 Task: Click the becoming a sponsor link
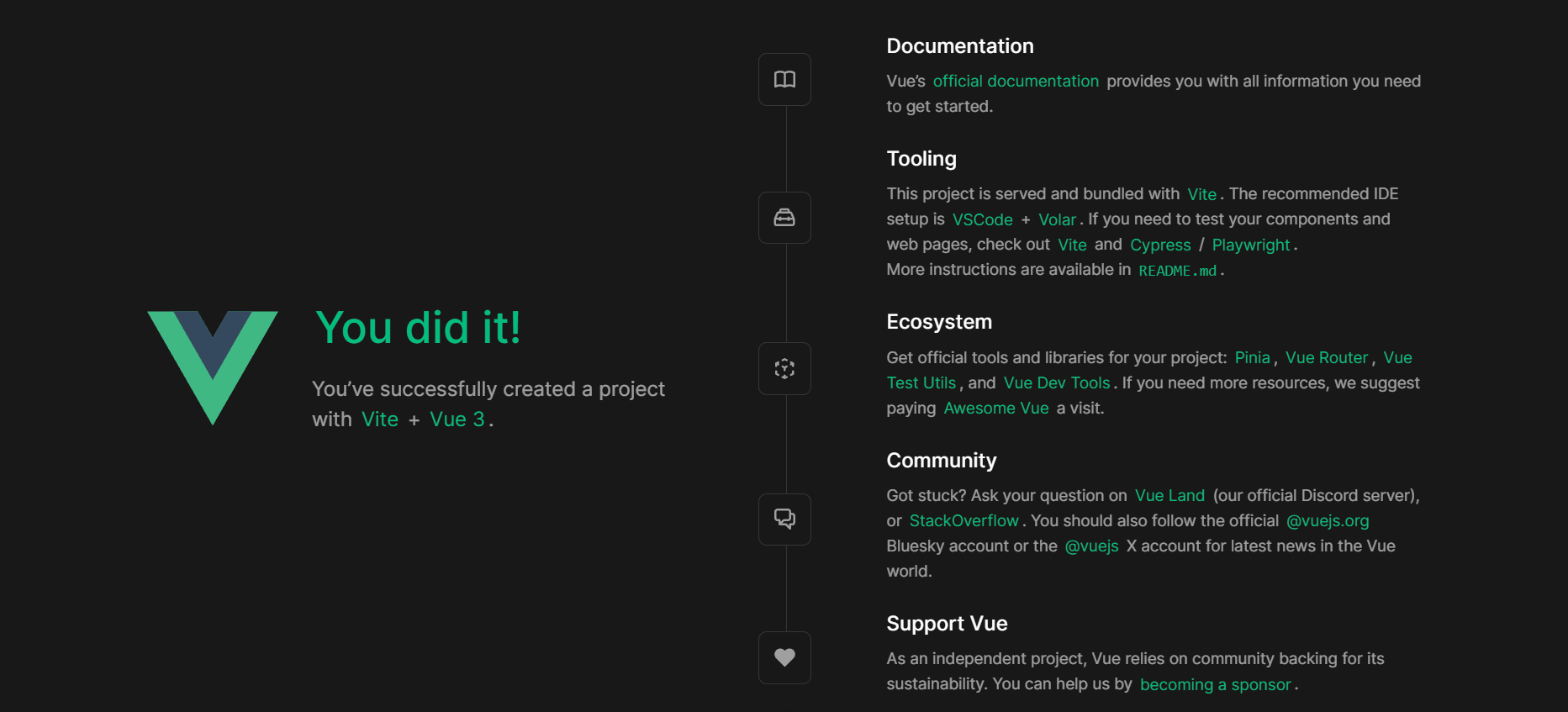[1215, 684]
